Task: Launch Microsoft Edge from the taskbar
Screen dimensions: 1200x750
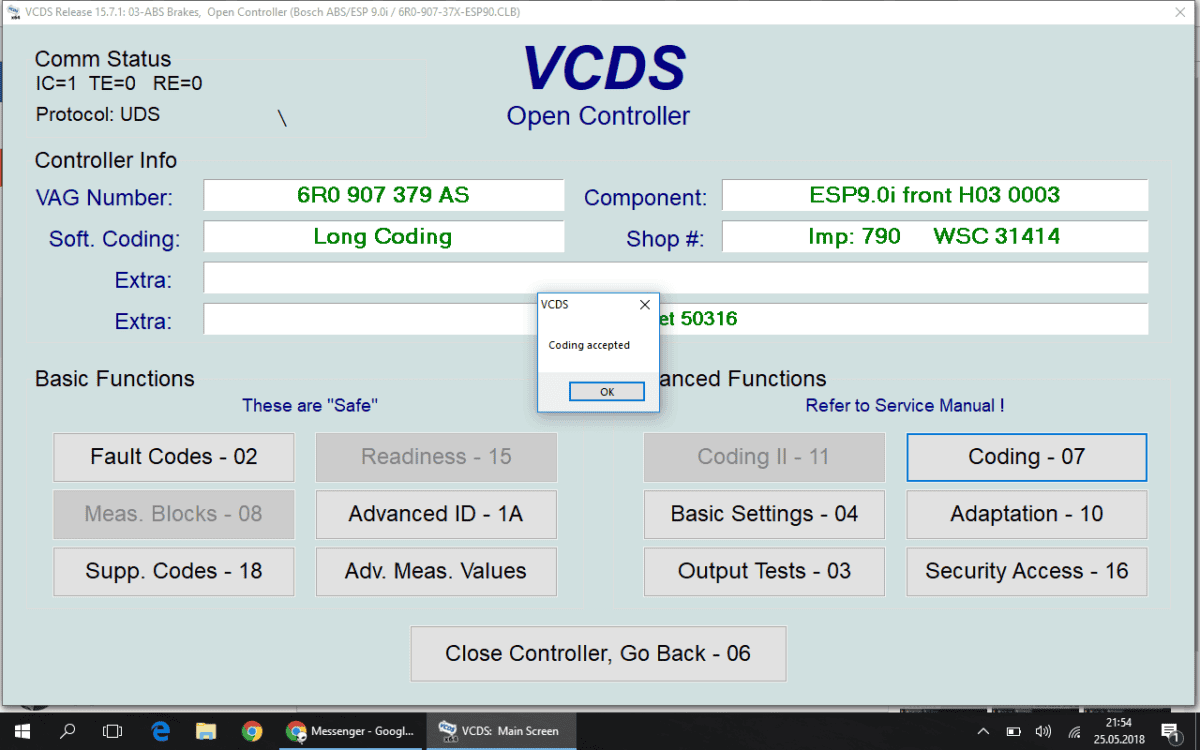Action: (x=160, y=731)
